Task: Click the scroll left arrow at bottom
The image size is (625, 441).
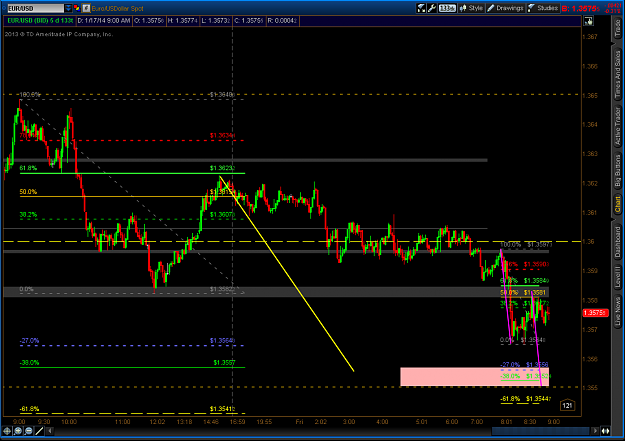Action: (50, 431)
